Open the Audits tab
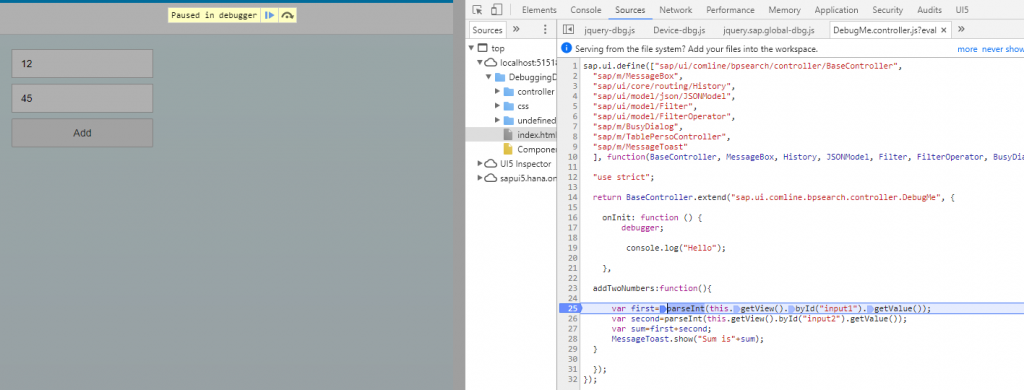 tap(929, 10)
